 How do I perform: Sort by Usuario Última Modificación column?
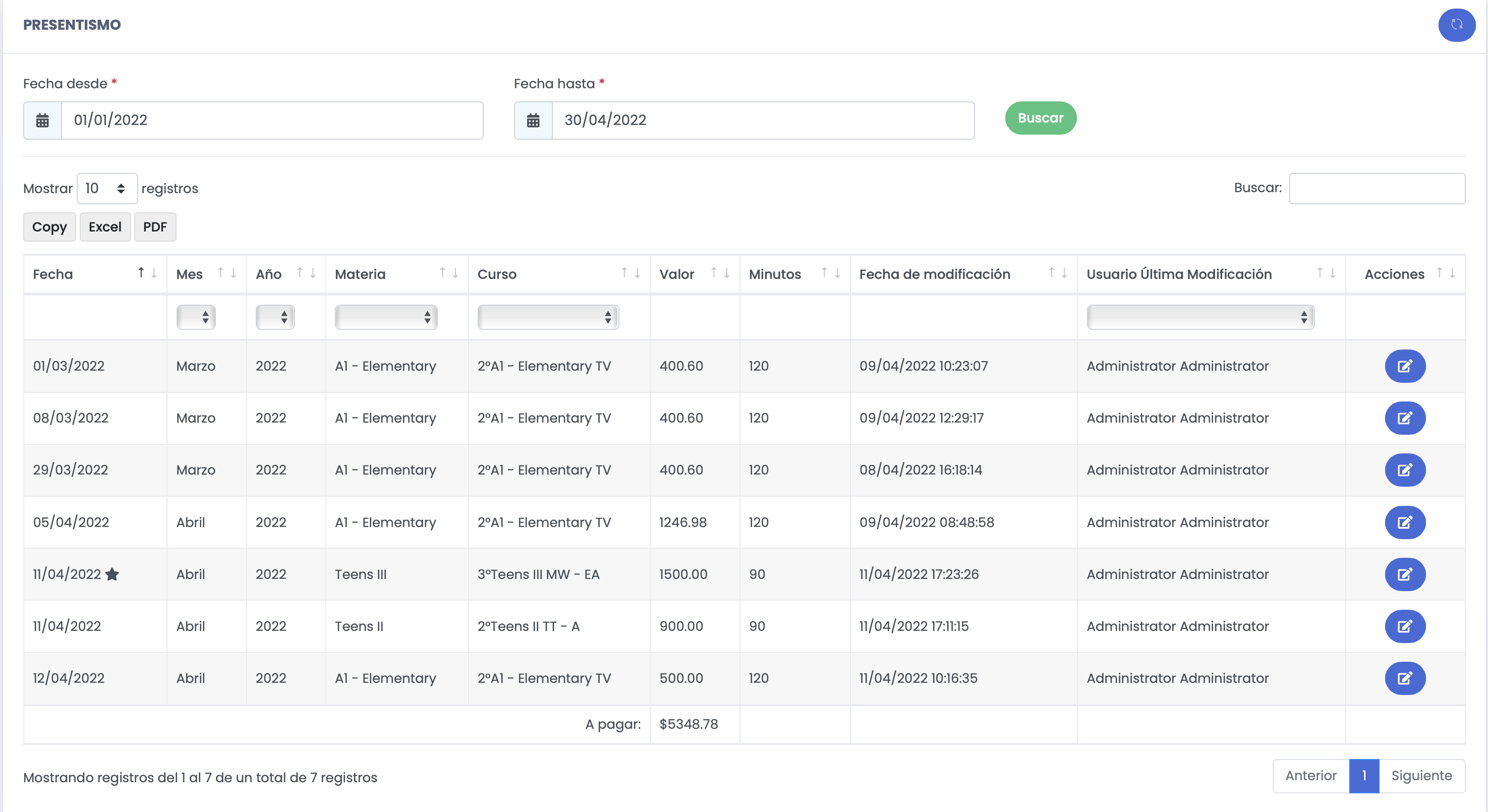click(1211, 274)
